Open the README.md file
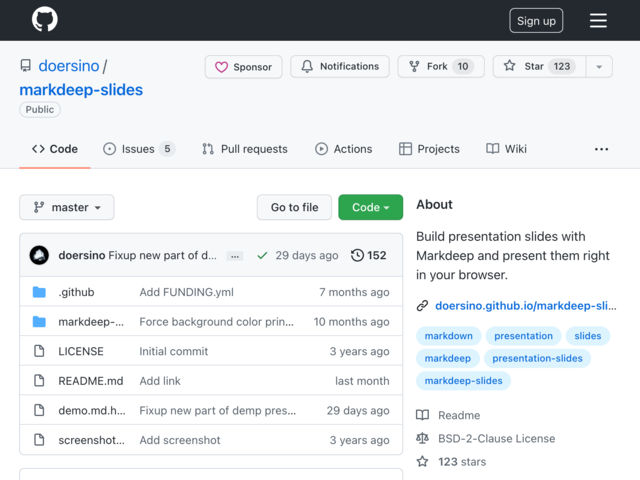Image resolution: width=640 pixels, height=480 pixels. [91, 381]
